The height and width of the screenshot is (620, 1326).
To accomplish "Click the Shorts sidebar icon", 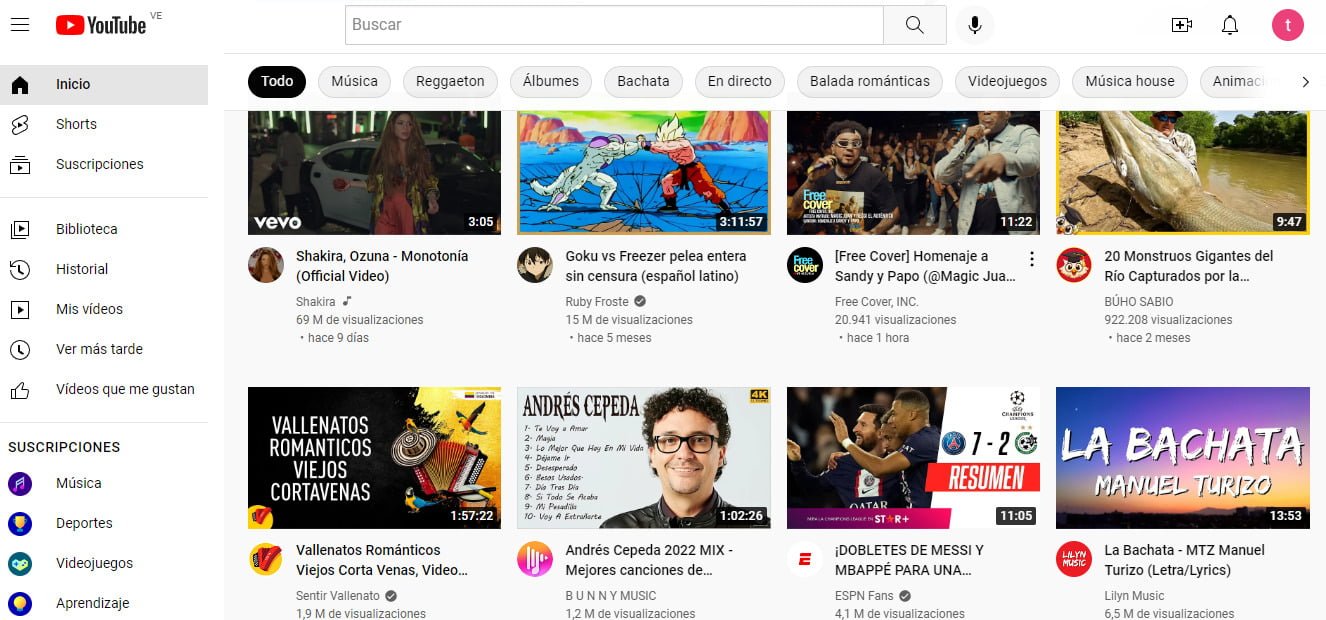I will tap(20, 125).
